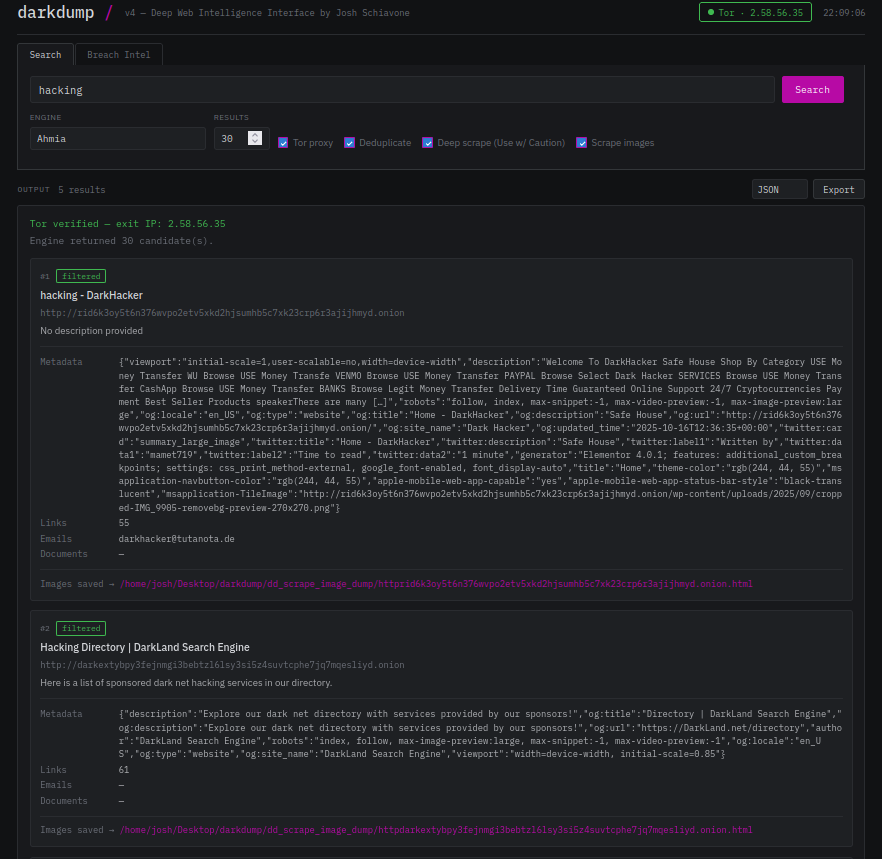The image size is (882, 859).
Task: Click the sponsored hacking services description text
Action: (x=186, y=683)
